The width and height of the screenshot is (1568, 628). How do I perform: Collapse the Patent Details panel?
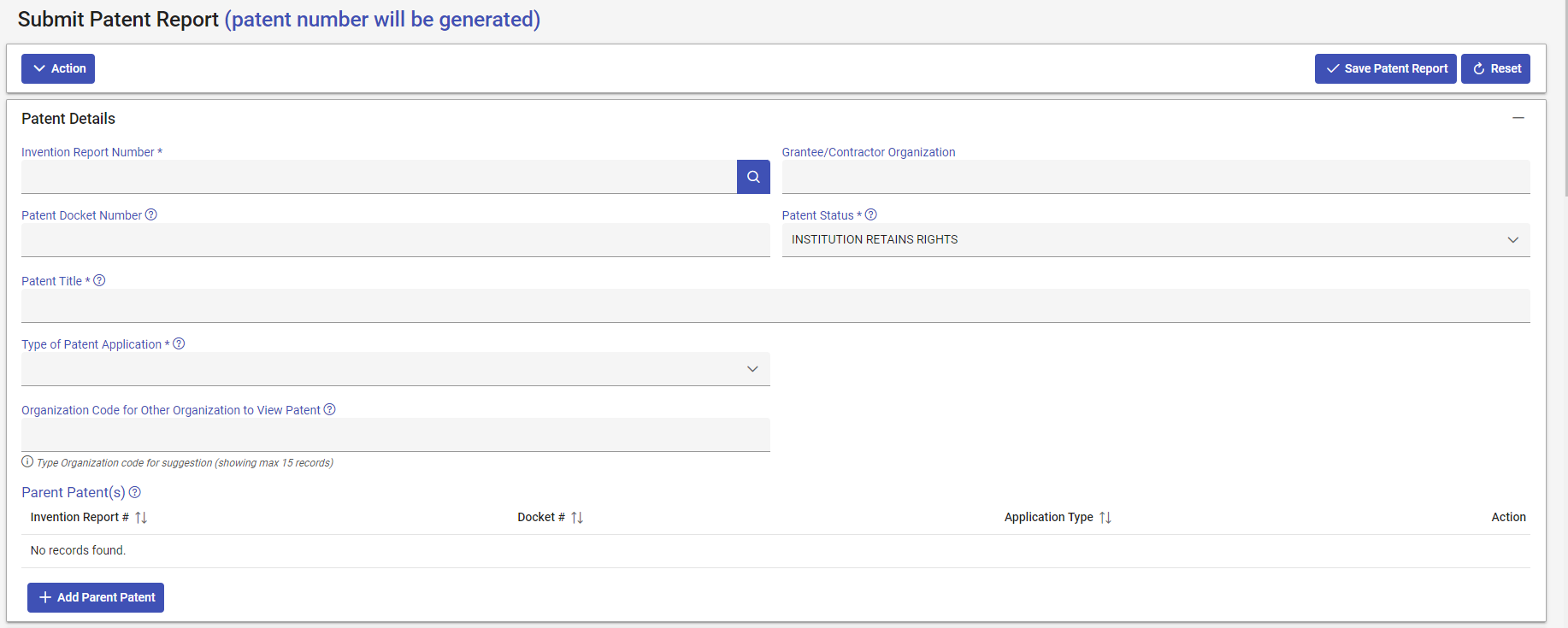click(x=1518, y=118)
